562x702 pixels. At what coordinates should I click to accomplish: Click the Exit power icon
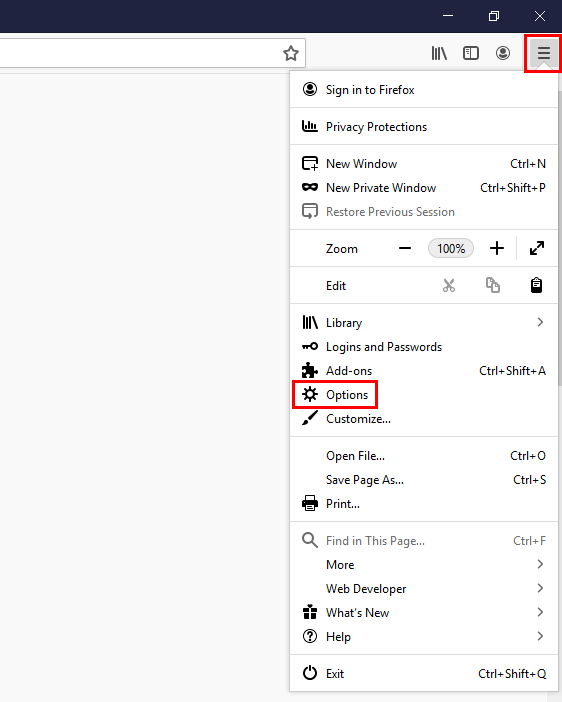click(x=310, y=672)
